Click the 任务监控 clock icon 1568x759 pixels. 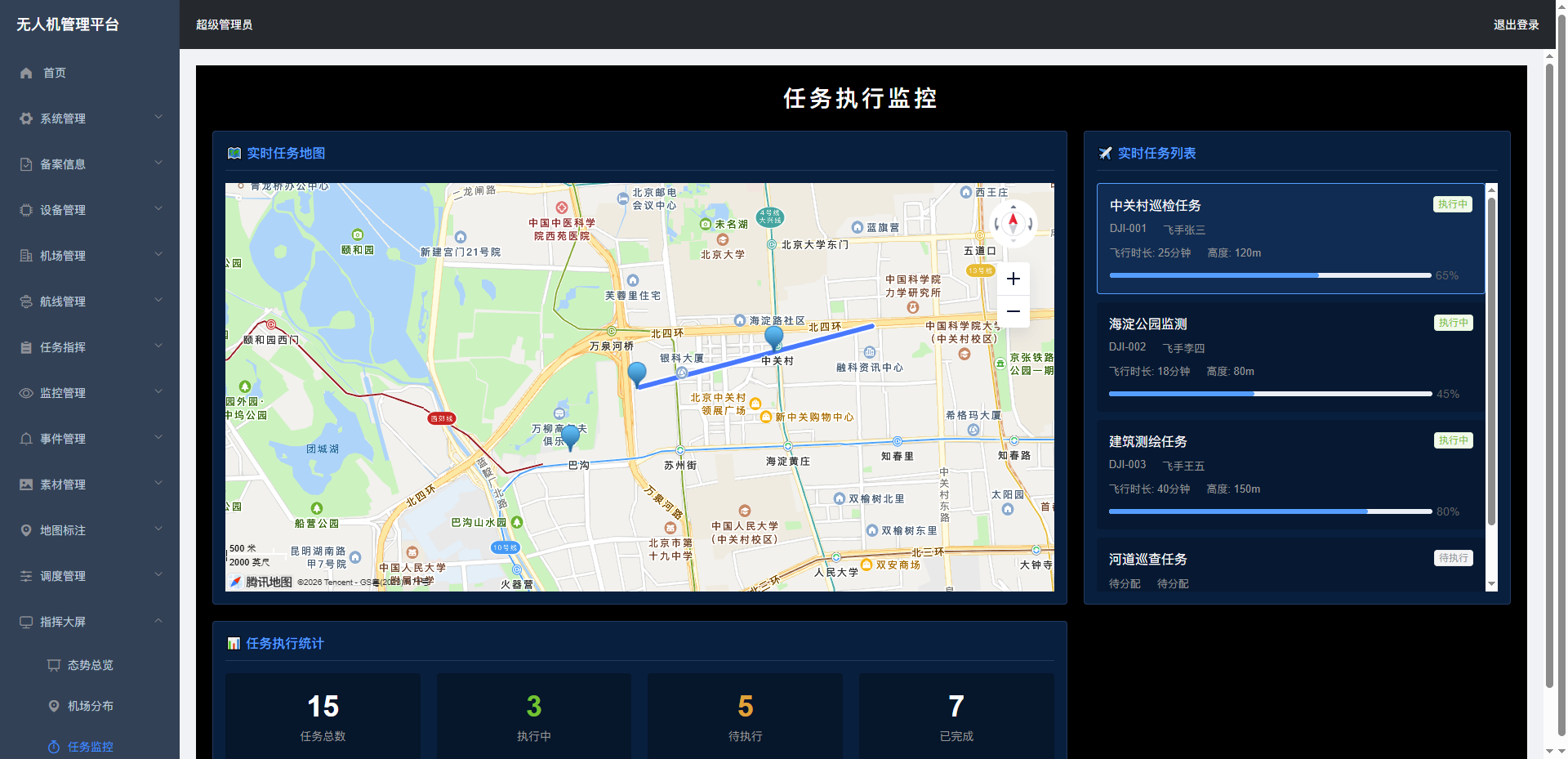(x=53, y=746)
